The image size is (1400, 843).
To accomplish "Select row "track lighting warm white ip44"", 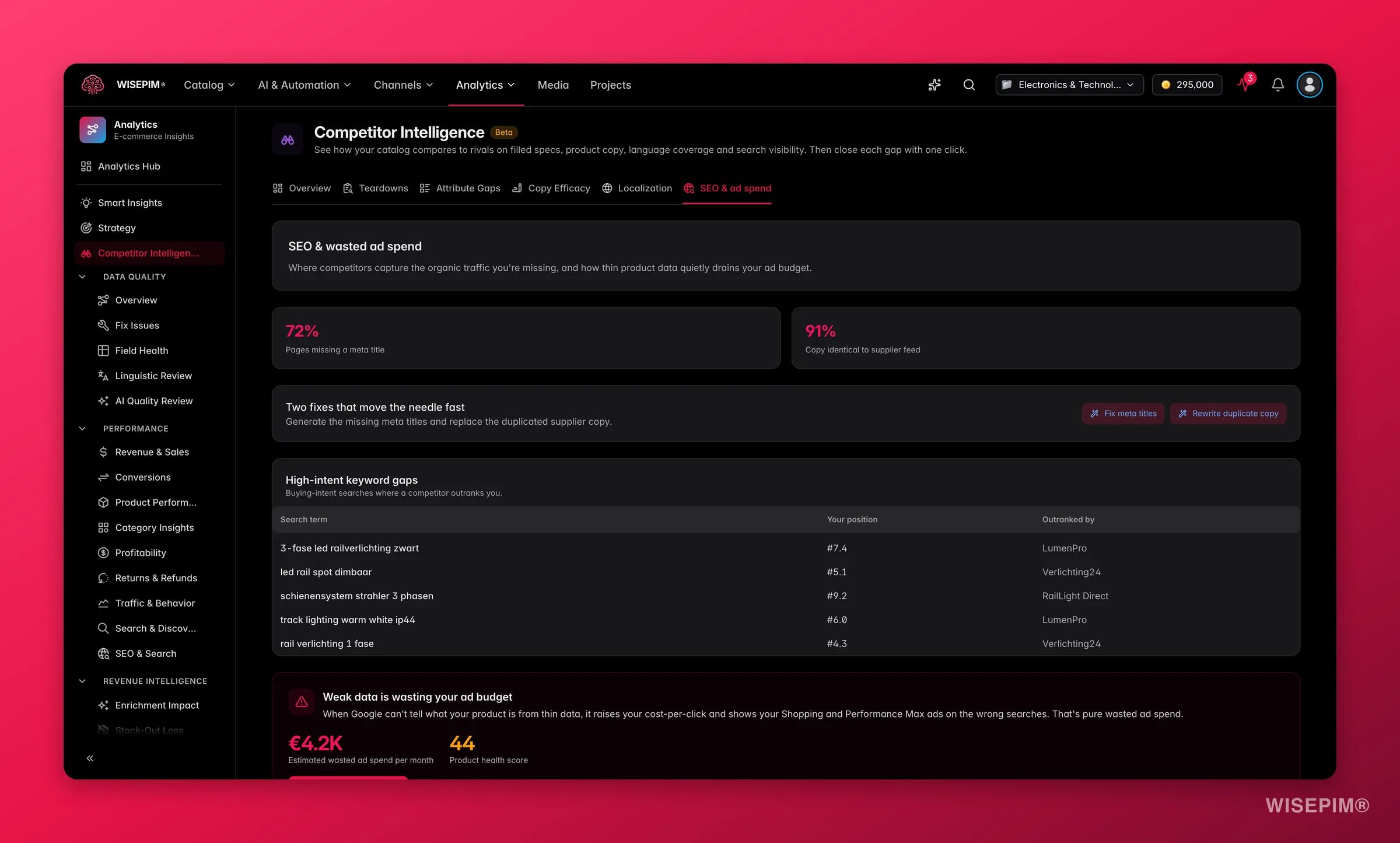I will (786, 620).
